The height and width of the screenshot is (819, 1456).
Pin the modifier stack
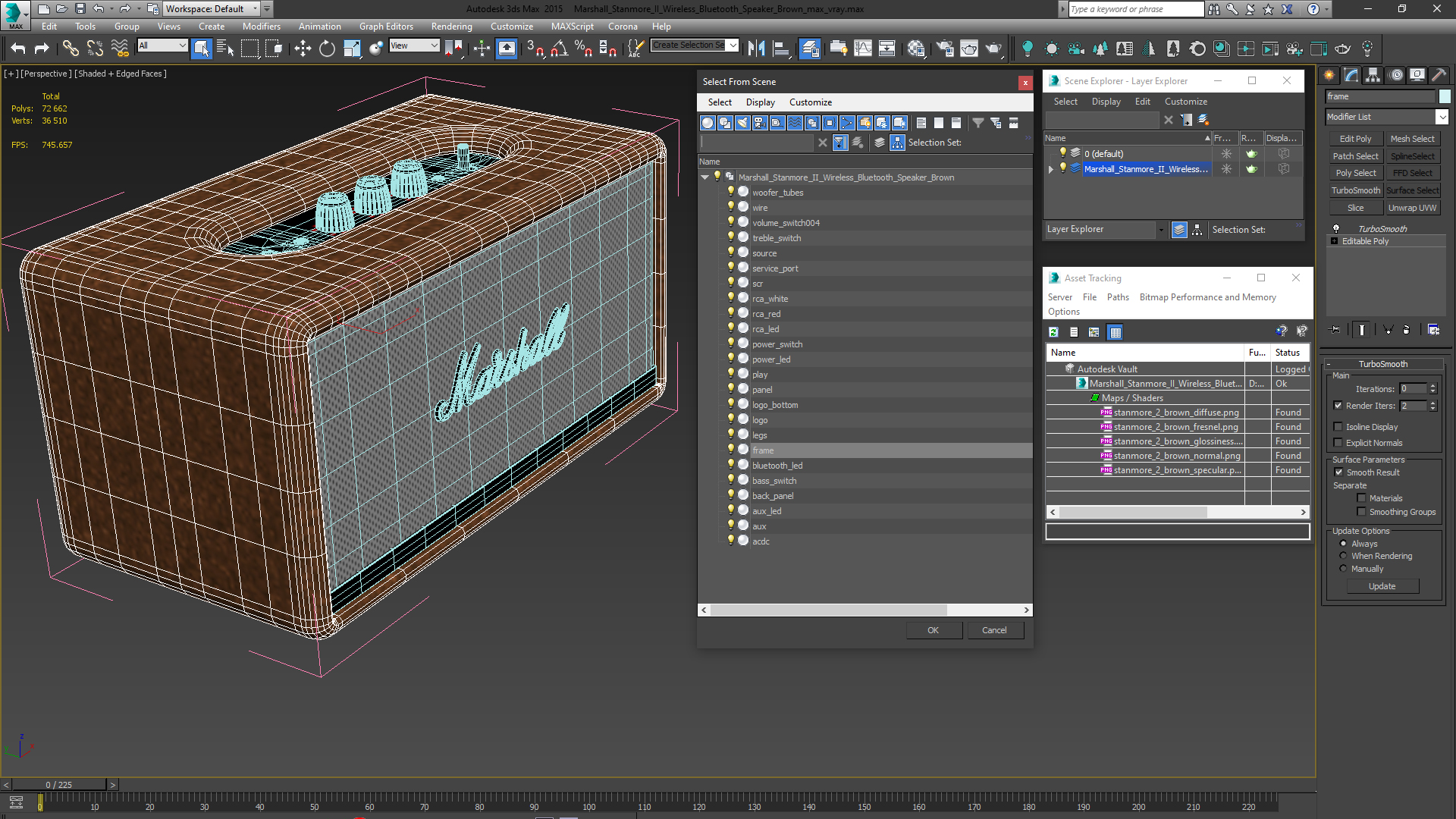[x=1335, y=330]
